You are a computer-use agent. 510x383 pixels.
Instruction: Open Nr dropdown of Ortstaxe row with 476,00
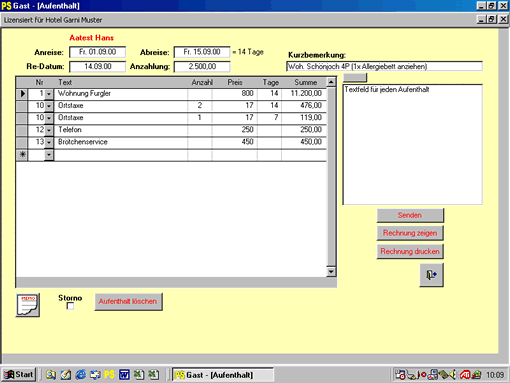[49, 106]
